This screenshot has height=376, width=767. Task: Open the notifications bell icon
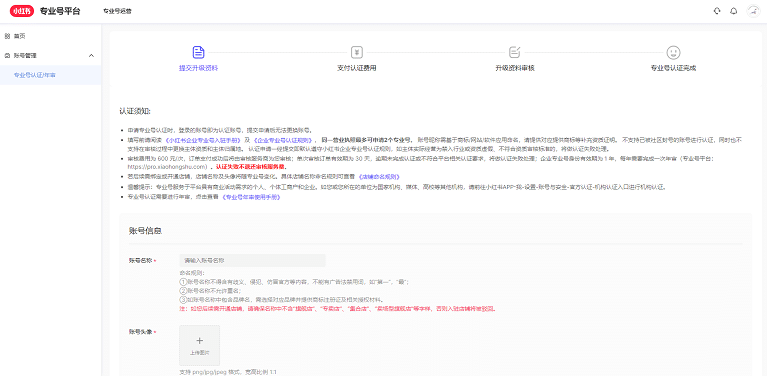pyautogui.click(x=733, y=11)
